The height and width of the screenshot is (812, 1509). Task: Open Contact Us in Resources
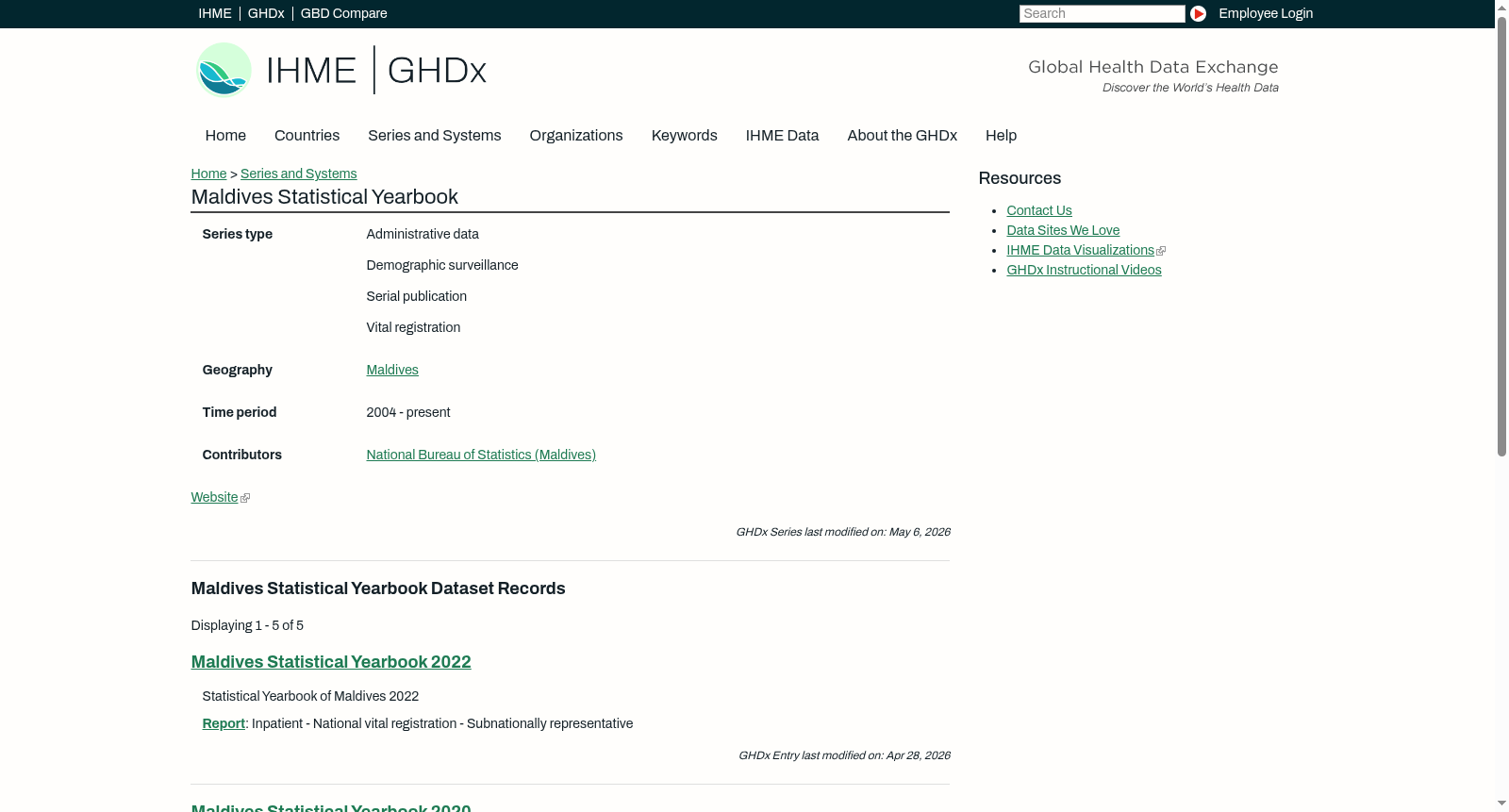point(1039,210)
